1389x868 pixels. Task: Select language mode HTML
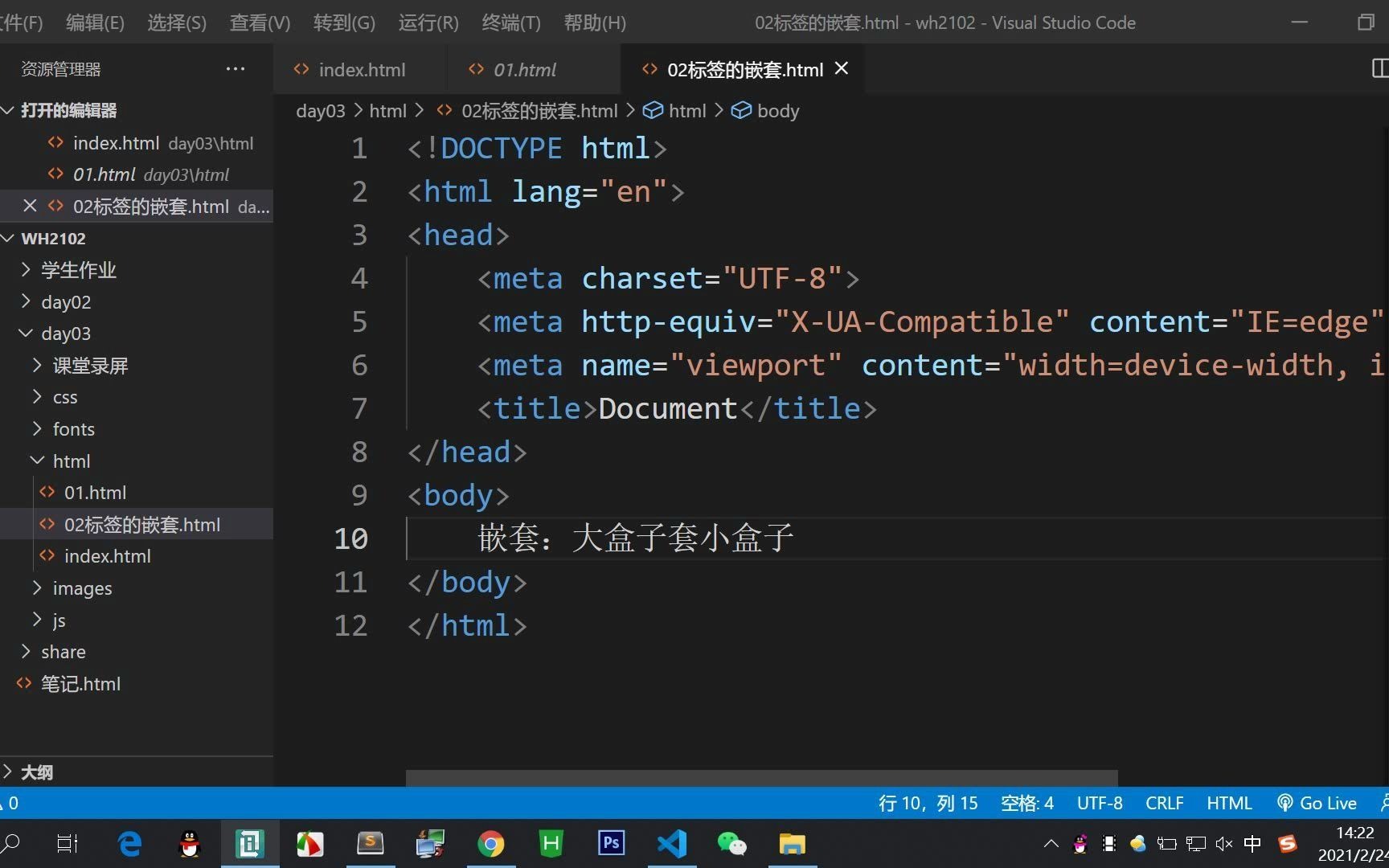(1229, 803)
